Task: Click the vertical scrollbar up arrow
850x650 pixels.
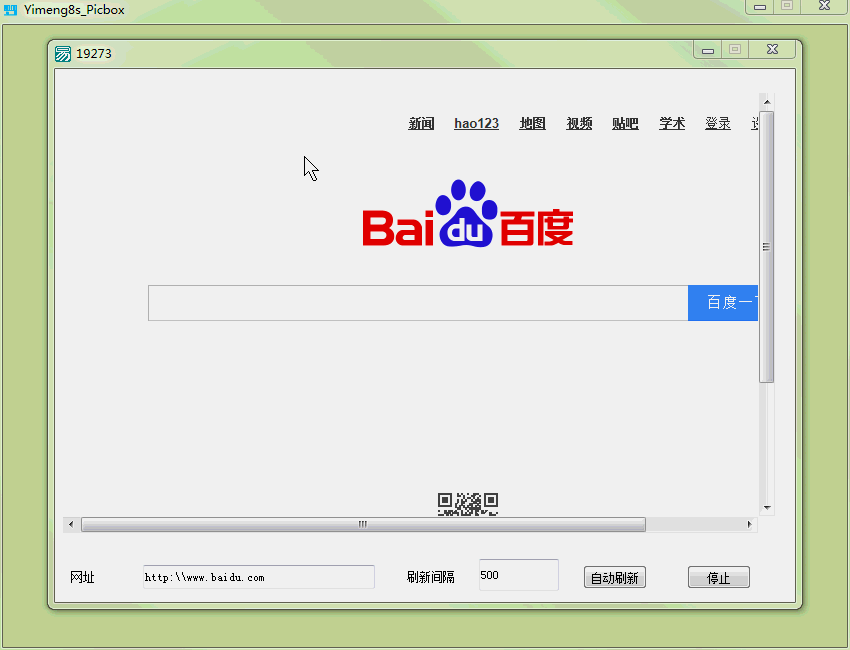Action: click(x=767, y=99)
